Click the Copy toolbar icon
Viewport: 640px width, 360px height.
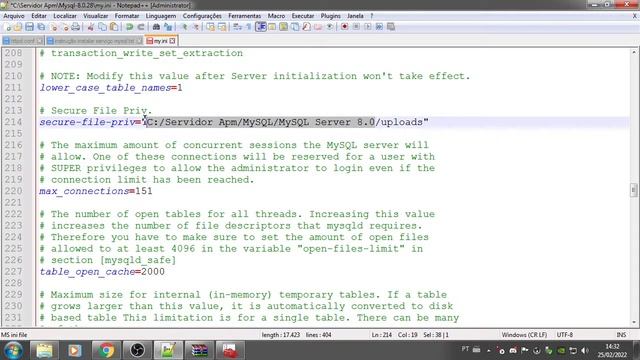(x=102, y=27)
